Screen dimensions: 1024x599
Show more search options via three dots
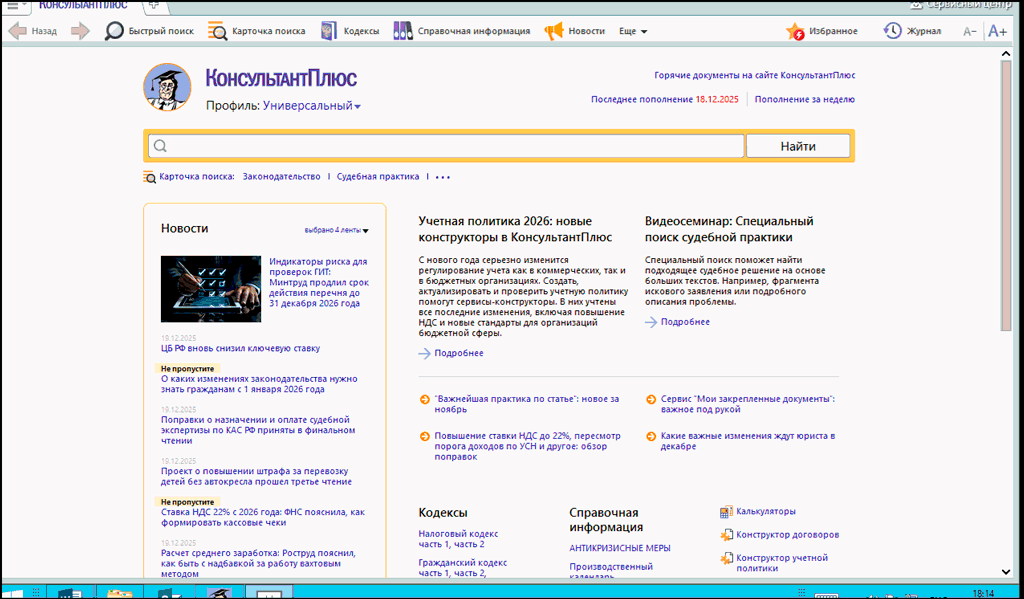tap(443, 177)
